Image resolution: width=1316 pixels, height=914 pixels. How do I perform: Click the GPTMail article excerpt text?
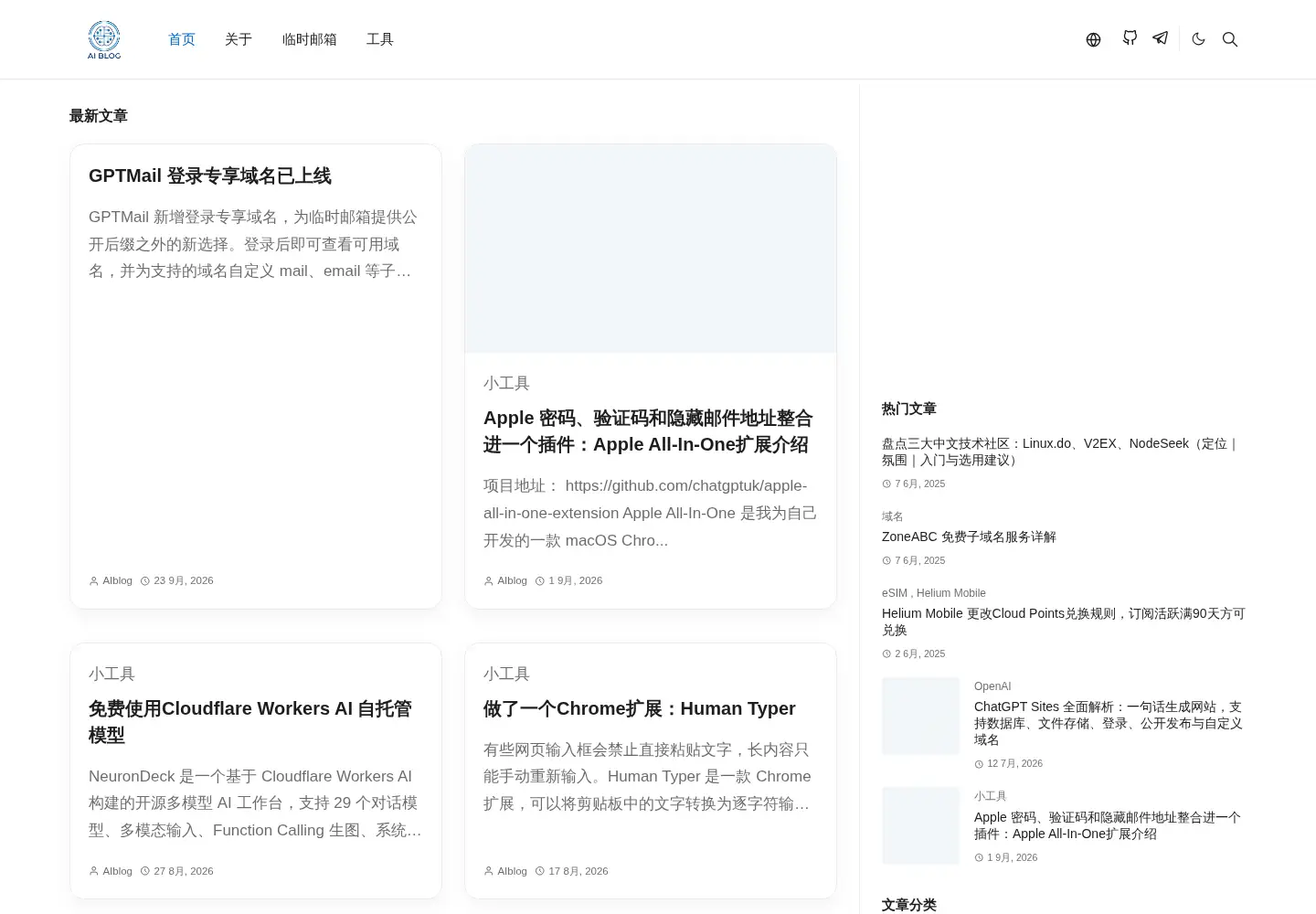253,244
